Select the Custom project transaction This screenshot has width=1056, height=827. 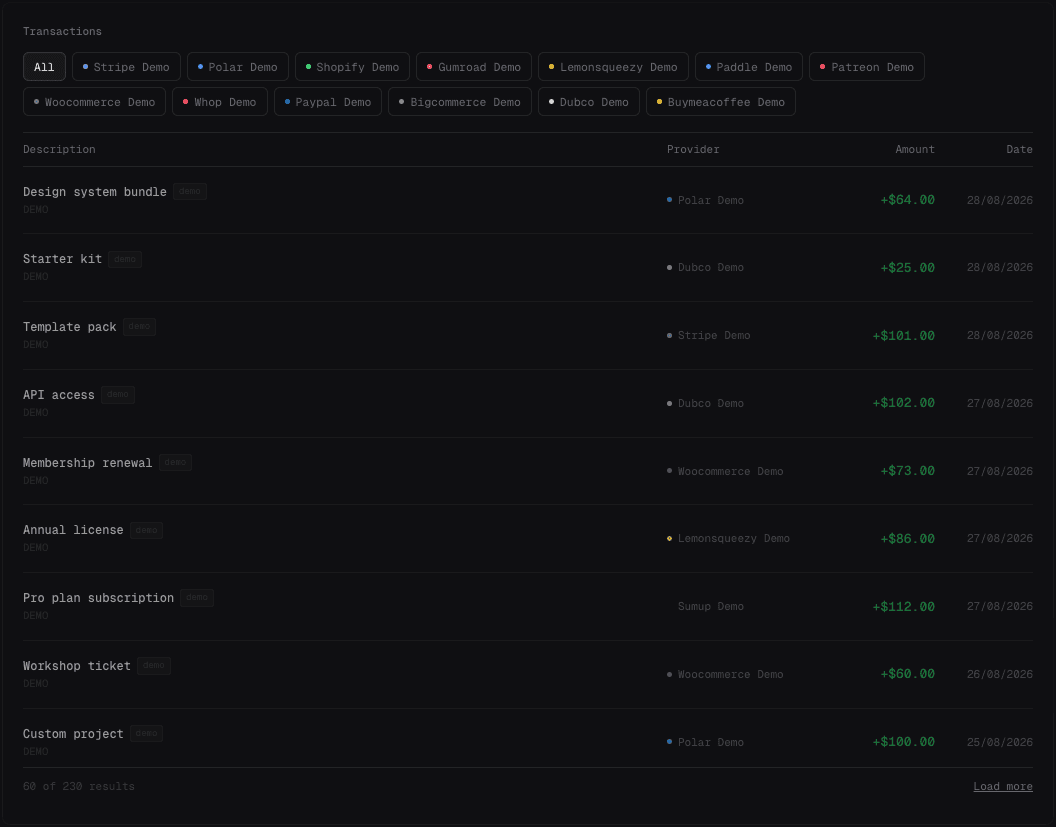point(73,733)
